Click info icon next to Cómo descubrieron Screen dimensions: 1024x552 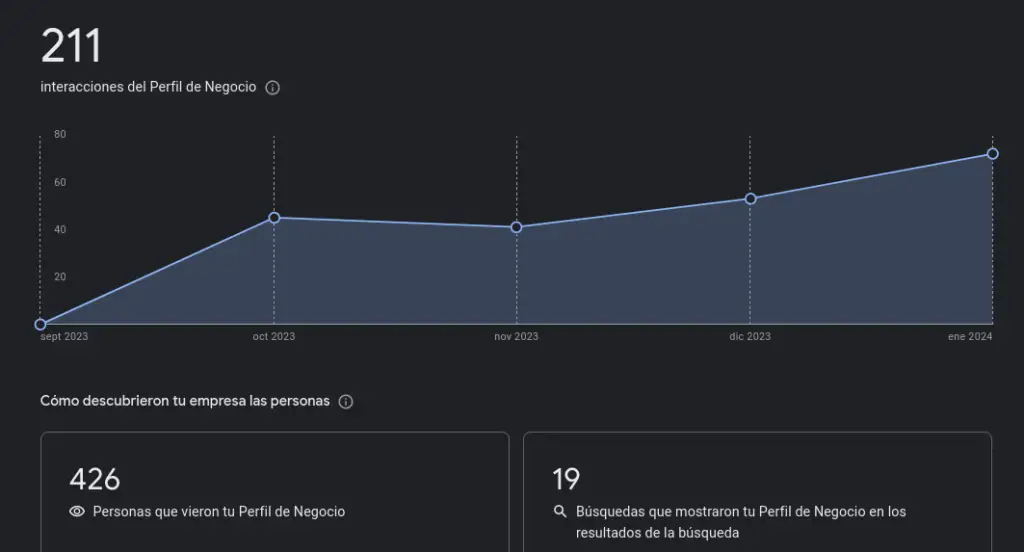(x=345, y=402)
